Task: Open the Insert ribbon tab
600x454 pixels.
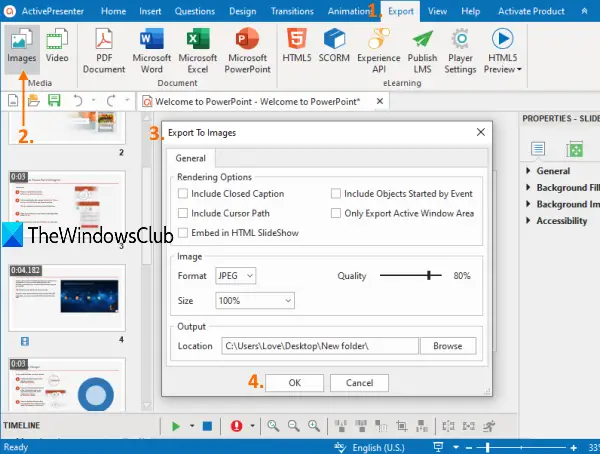Action: pyautogui.click(x=150, y=11)
